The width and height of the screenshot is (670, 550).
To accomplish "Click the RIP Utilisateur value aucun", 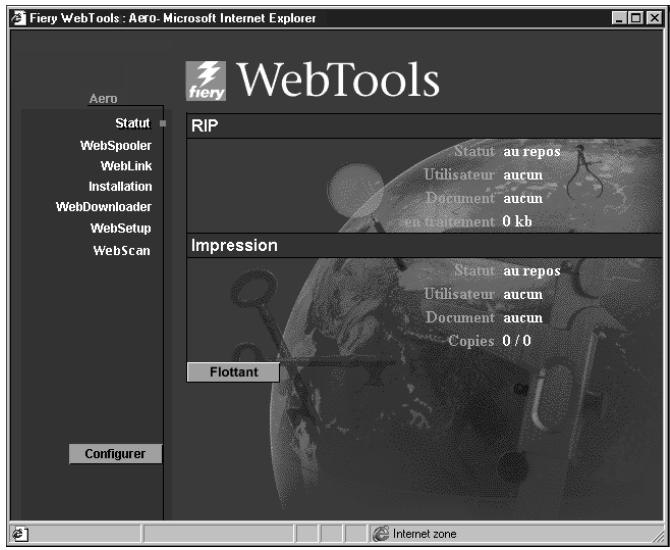I will click(x=523, y=175).
